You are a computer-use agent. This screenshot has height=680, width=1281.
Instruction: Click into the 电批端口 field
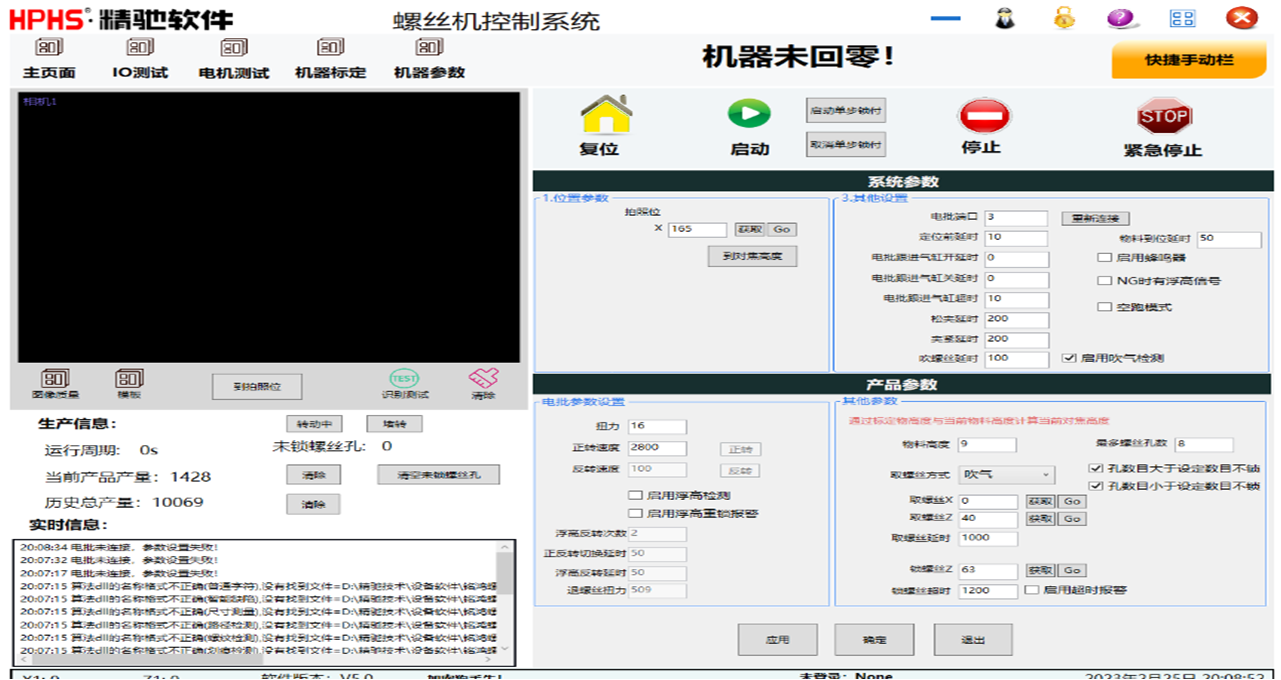(x=1016, y=217)
